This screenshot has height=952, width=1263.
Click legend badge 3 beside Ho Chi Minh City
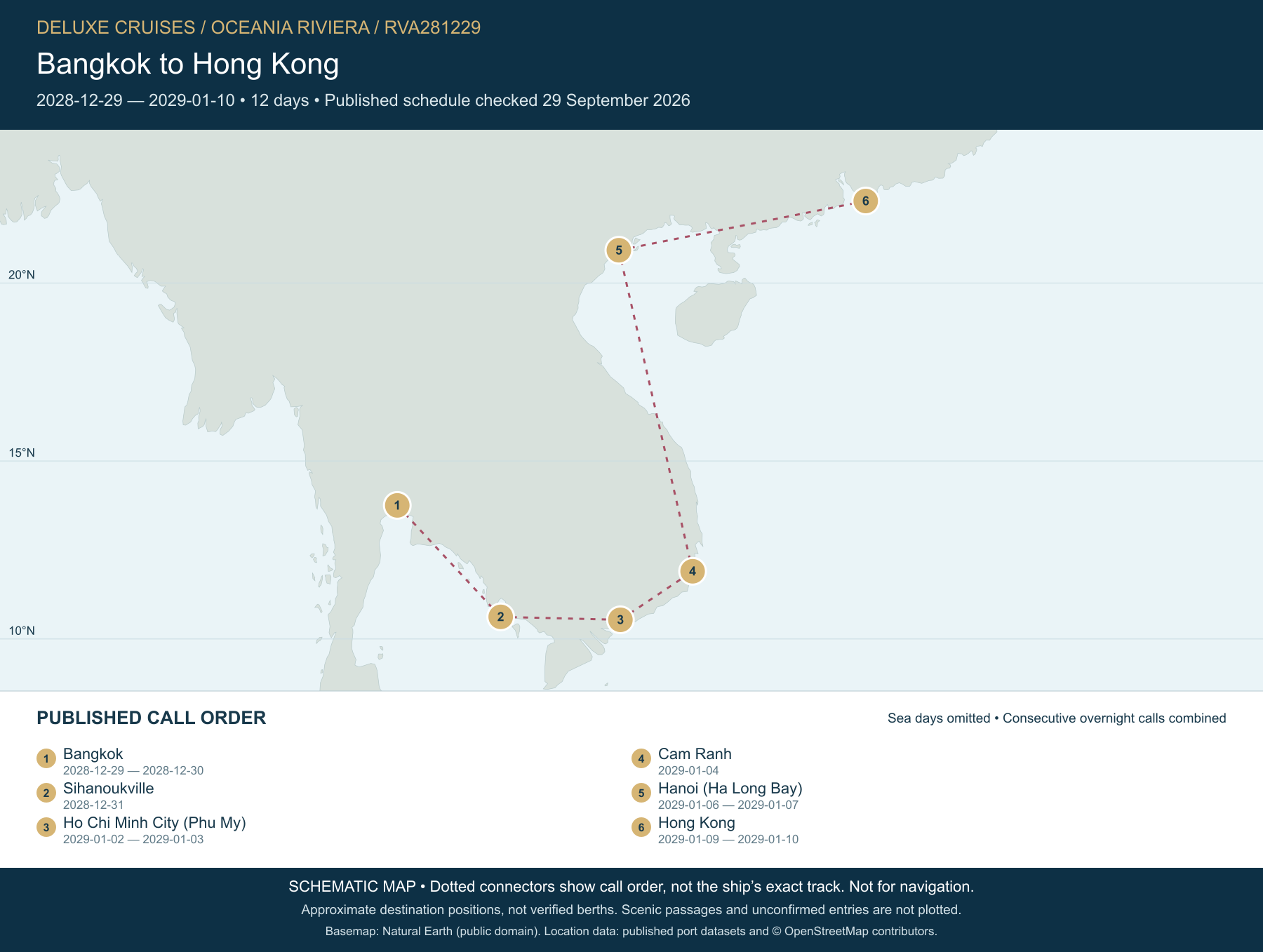(x=46, y=827)
